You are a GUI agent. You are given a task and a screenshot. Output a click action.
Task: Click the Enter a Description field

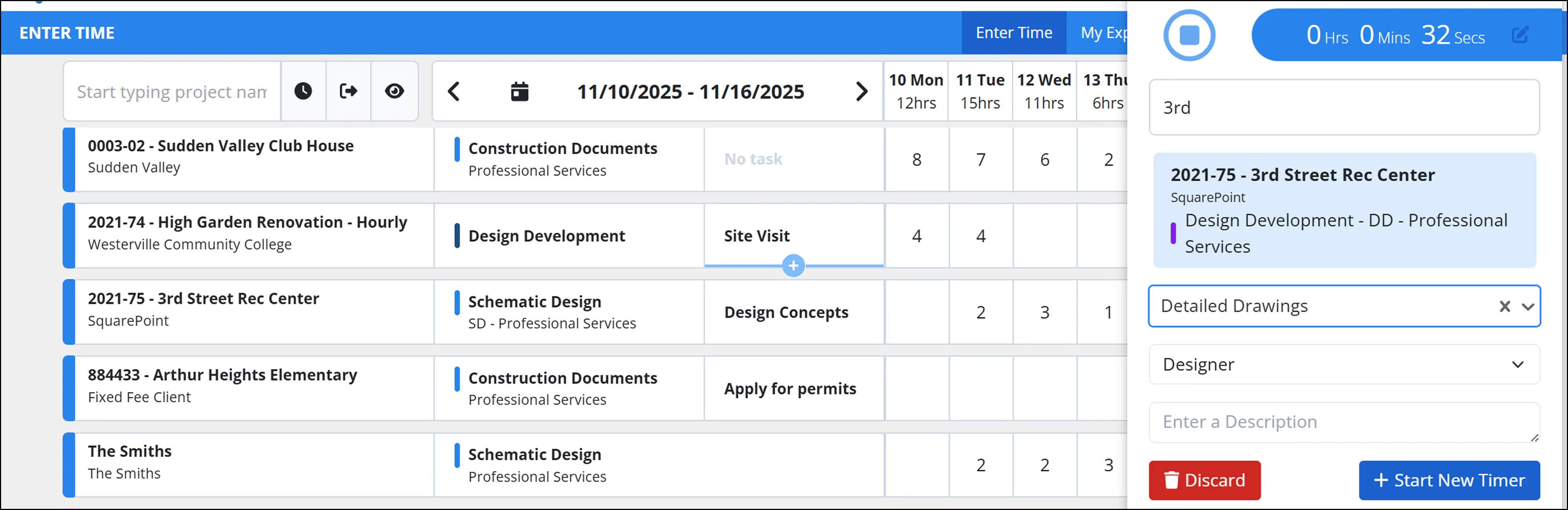click(1344, 422)
